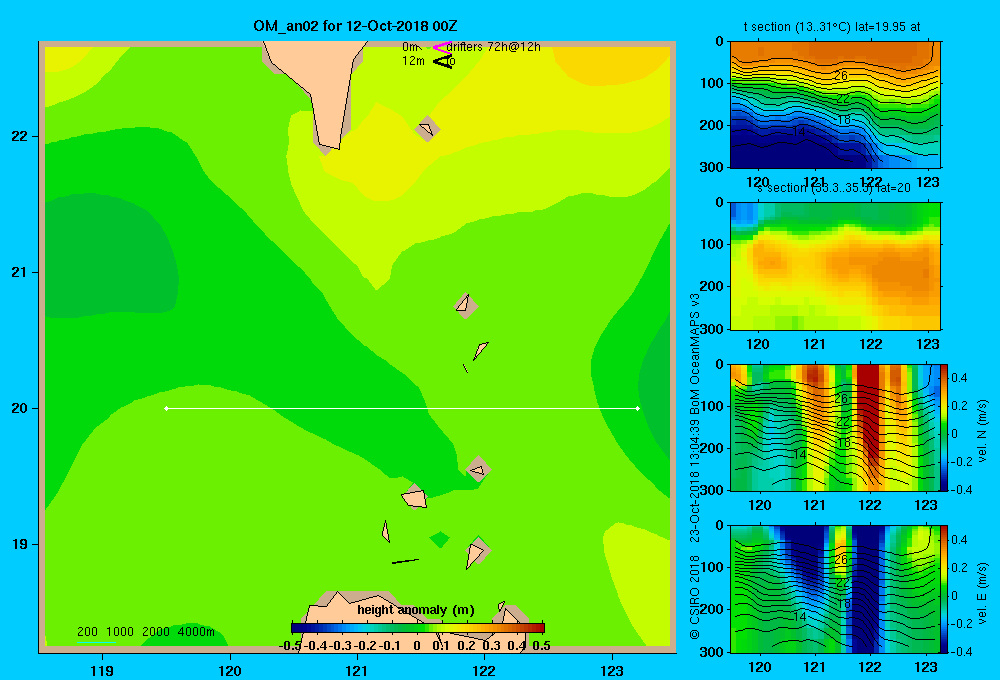Click the black 12m arrow legend icon

tap(443, 61)
